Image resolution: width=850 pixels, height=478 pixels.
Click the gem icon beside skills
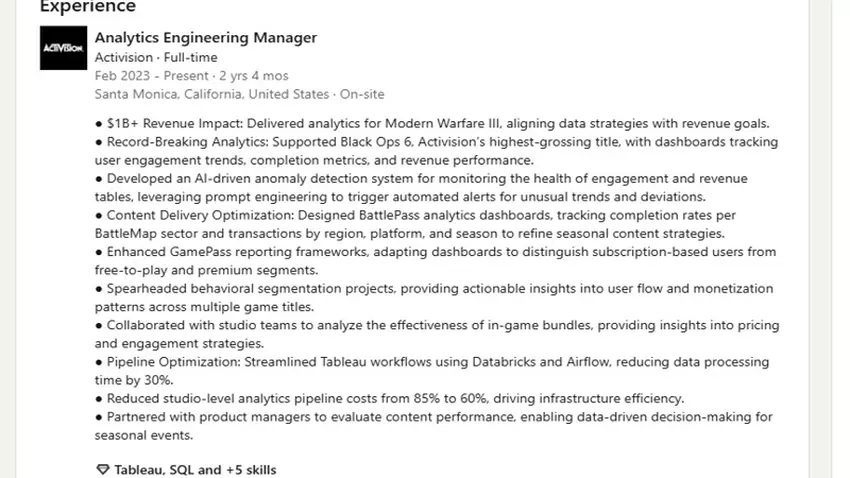pos(102,469)
